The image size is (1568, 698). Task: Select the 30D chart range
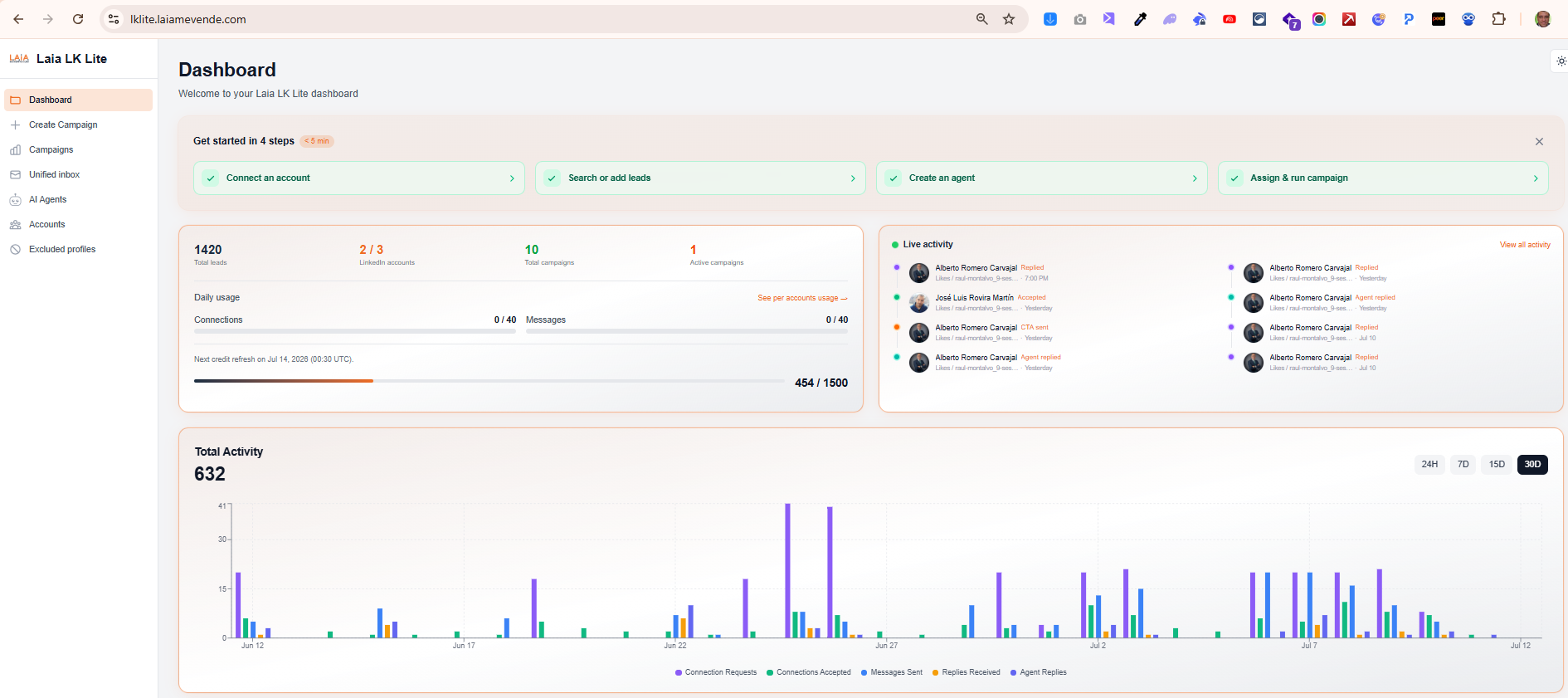pyautogui.click(x=1532, y=465)
